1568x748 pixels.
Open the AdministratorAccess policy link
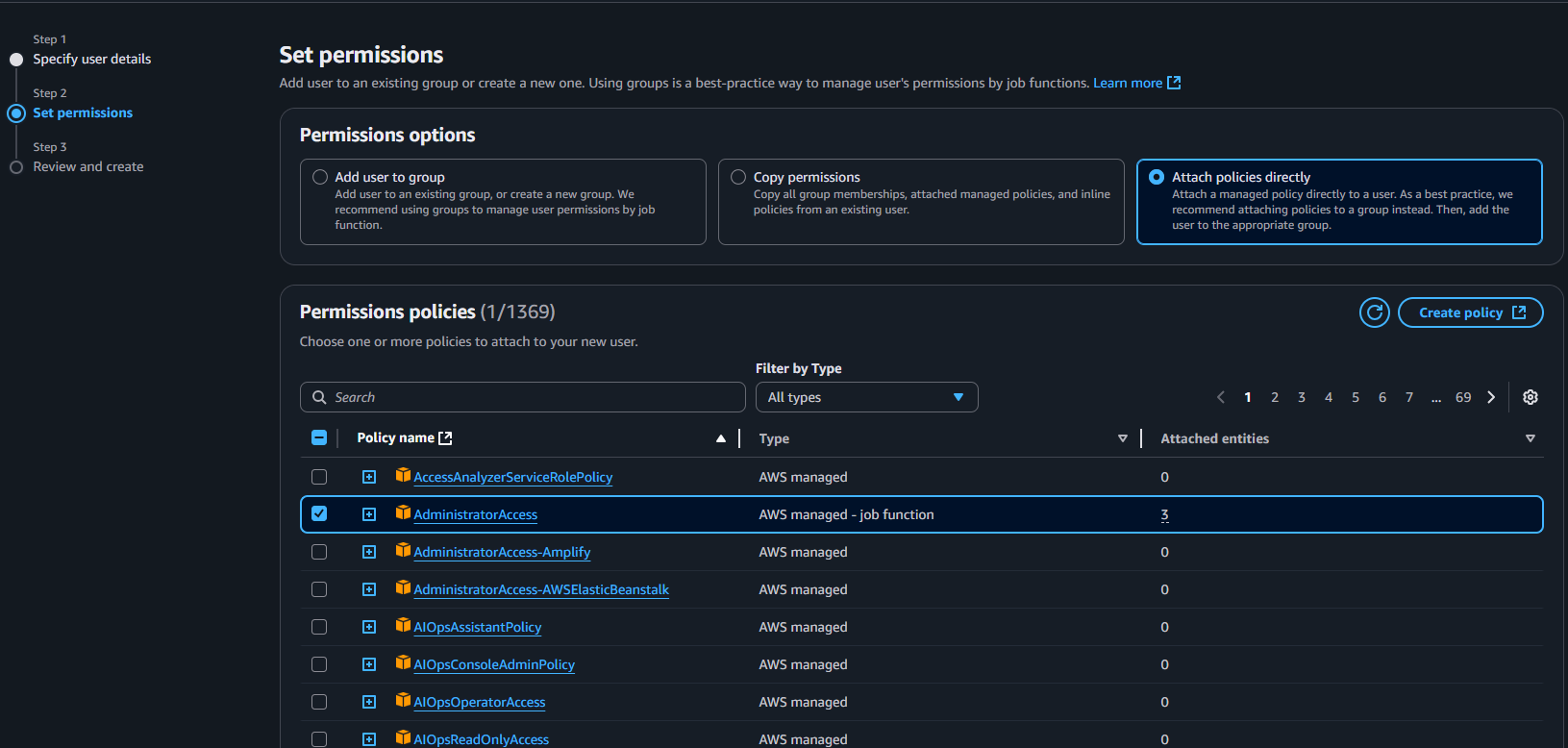point(475,514)
